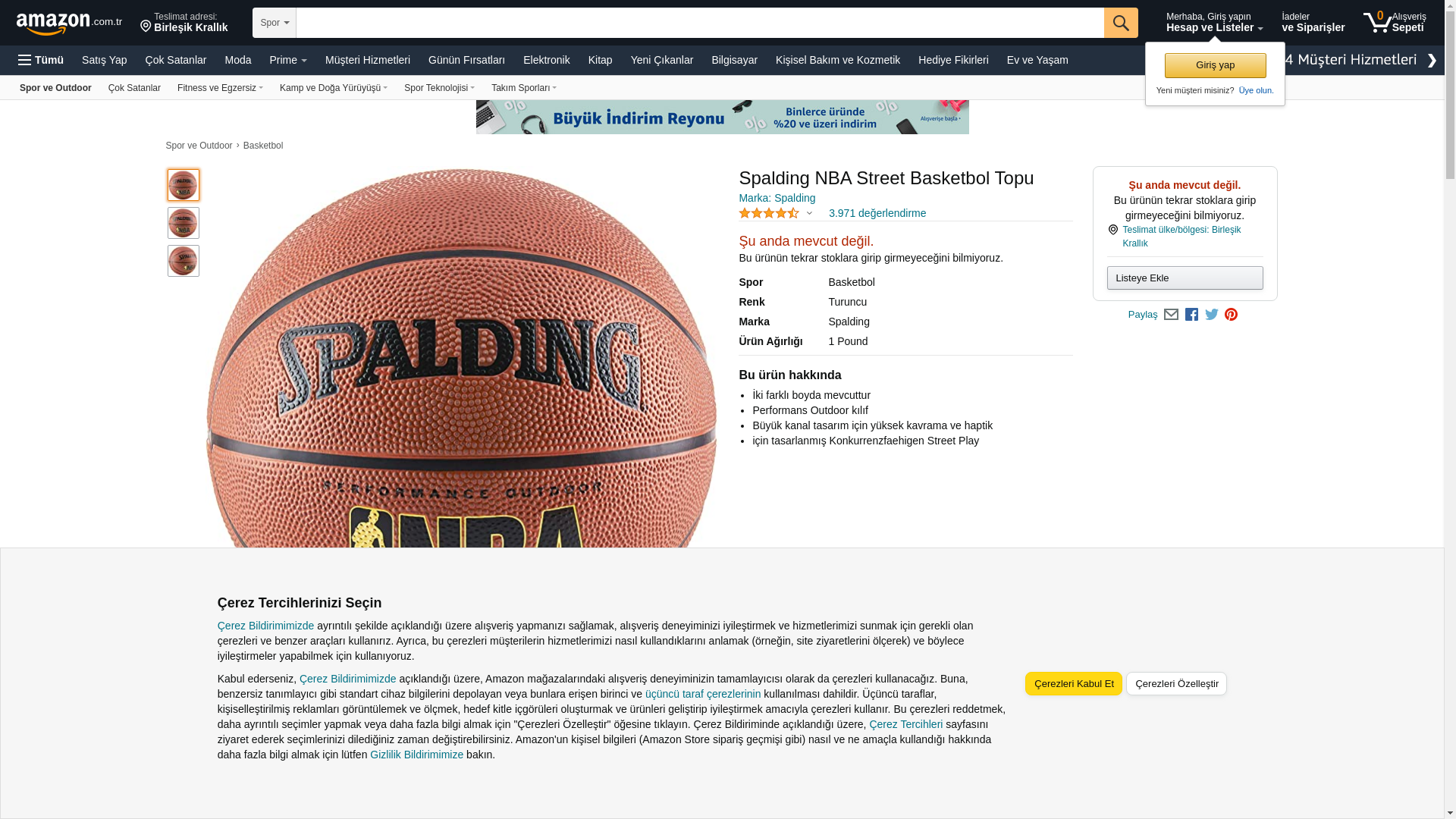1456x819 pixels.
Task: Select the second basketball thumbnail image
Action: (184, 223)
